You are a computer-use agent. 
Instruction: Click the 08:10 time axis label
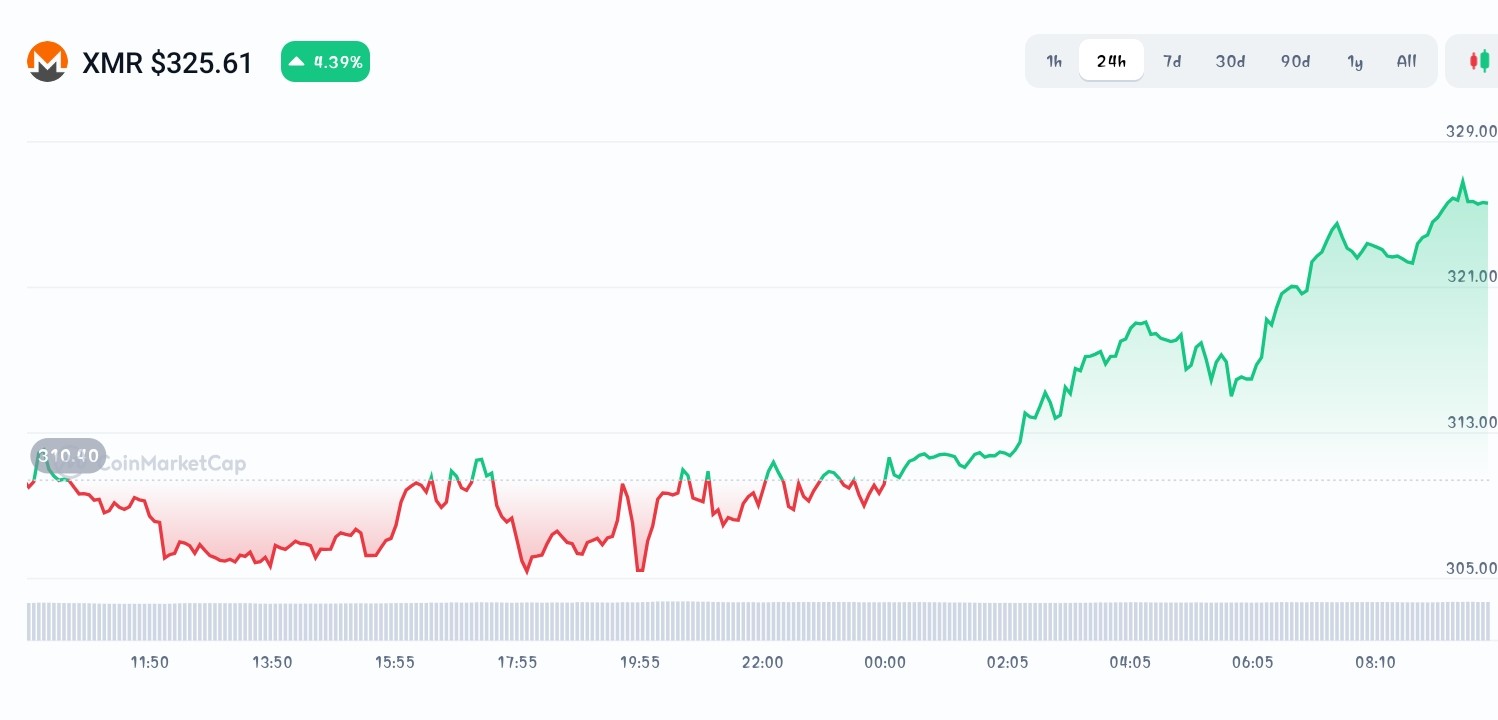[1375, 662]
